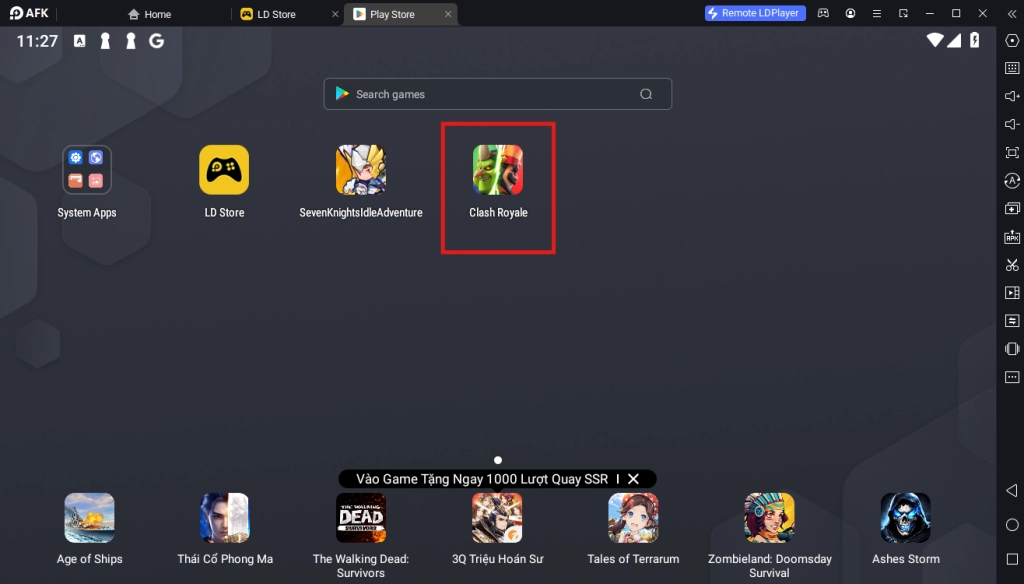Open the user account icon in title bar
The width and height of the screenshot is (1024, 584).
[x=850, y=13]
